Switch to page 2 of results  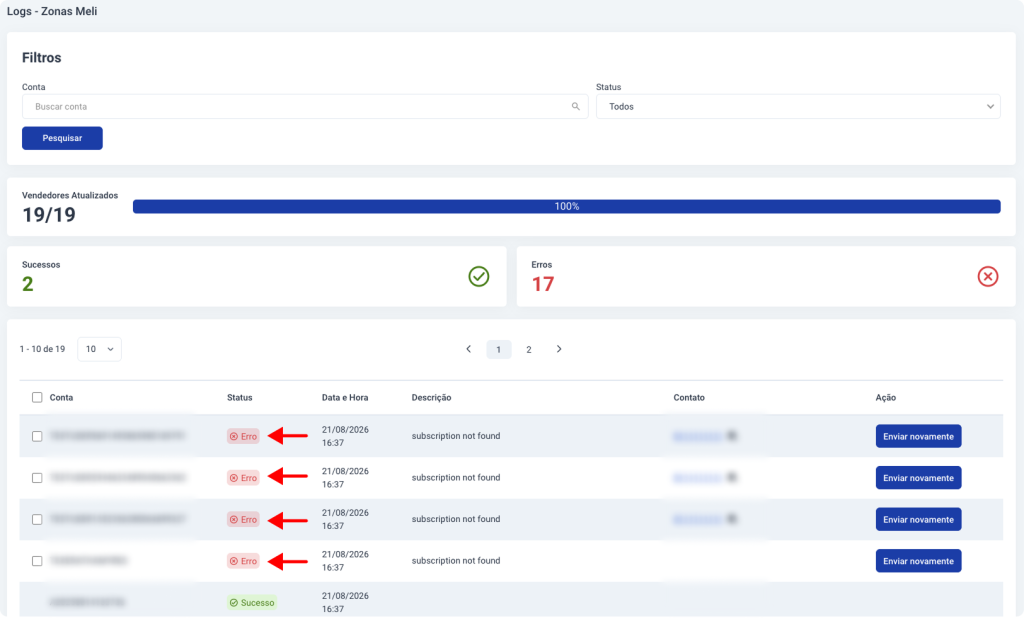[529, 349]
